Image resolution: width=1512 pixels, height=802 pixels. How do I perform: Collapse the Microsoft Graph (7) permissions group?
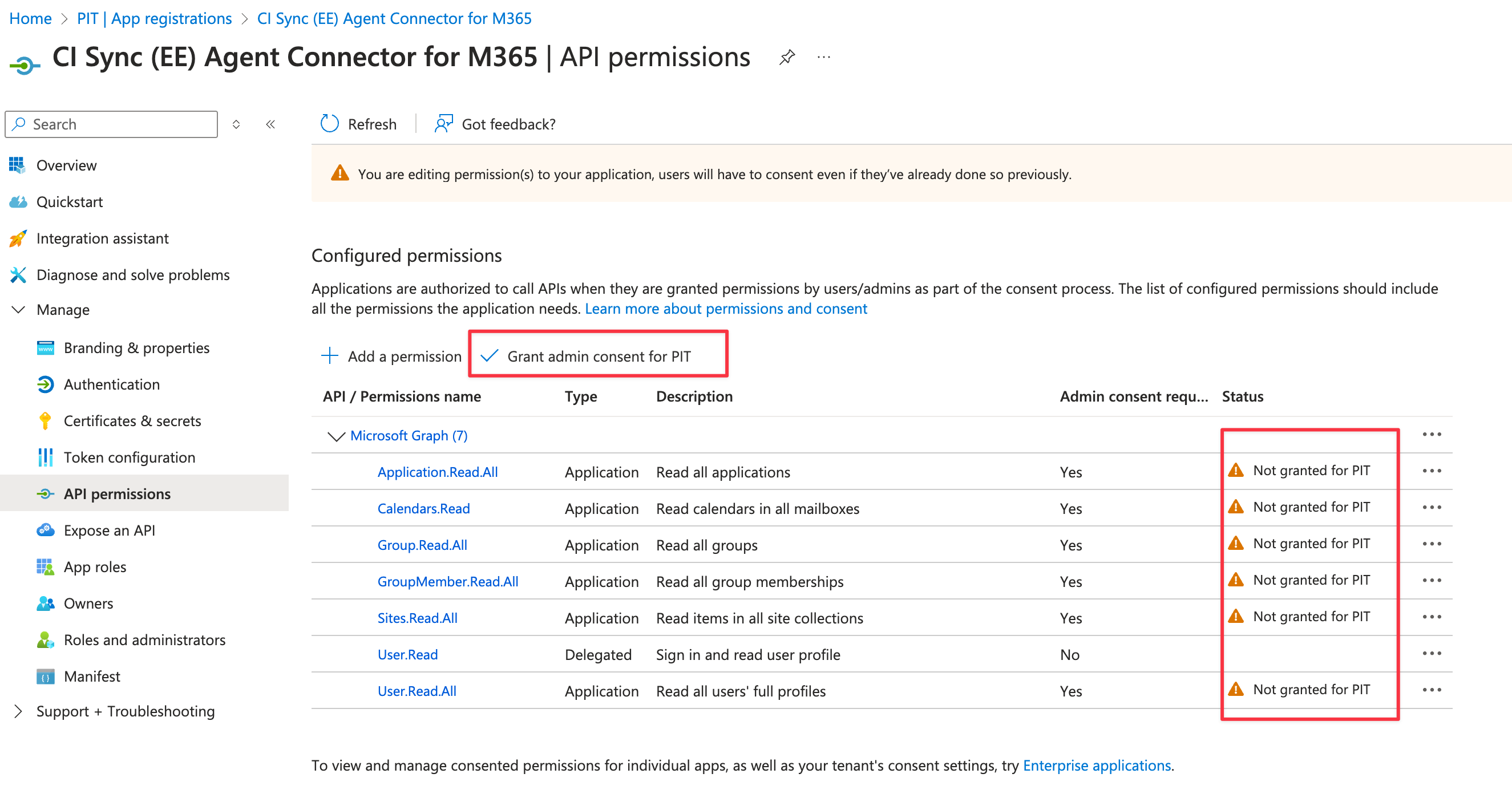click(x=335, y=436)
